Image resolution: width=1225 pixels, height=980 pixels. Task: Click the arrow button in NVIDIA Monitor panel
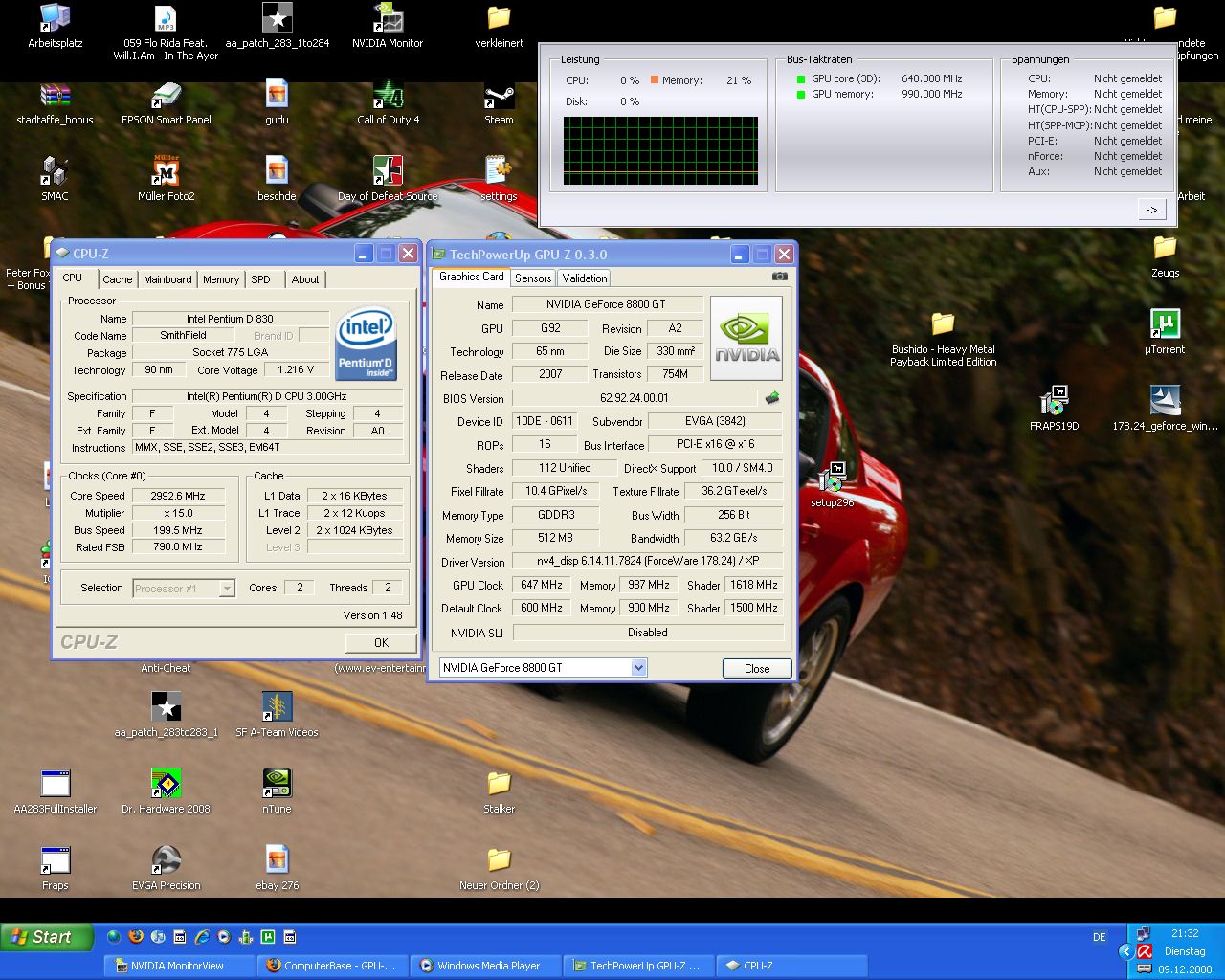pos(1151,210)
